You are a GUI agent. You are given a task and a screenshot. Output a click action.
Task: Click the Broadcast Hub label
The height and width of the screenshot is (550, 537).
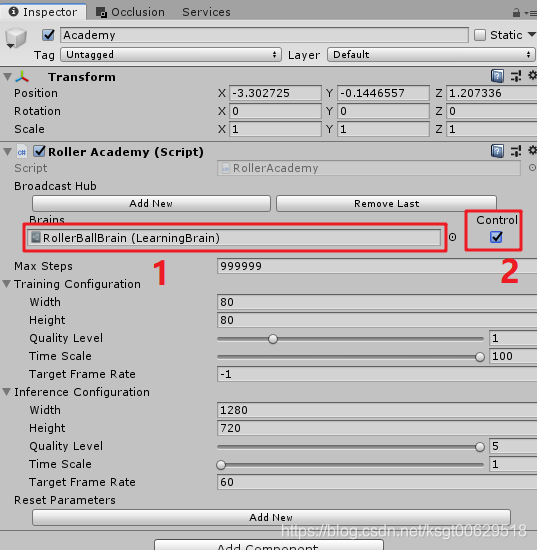[x=55, y=186]
